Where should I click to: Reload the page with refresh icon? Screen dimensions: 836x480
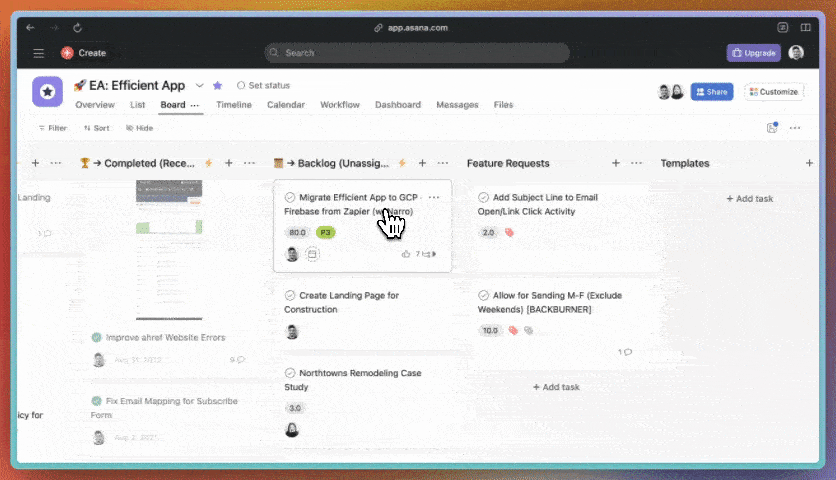click(77, 28)
